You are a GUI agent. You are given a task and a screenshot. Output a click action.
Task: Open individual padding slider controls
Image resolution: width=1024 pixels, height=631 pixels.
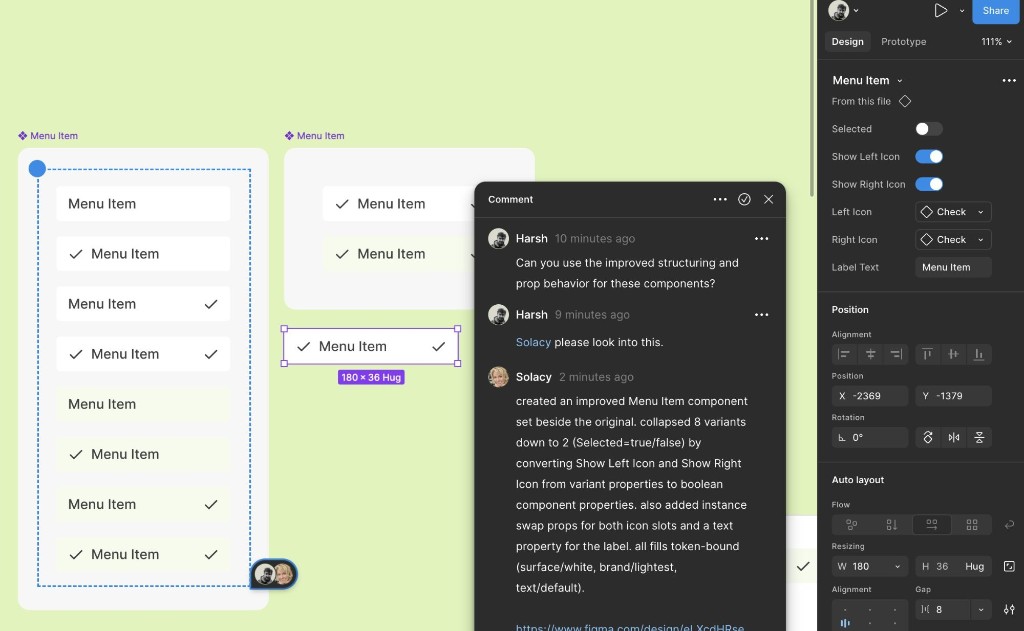[x=1009, y=609]
